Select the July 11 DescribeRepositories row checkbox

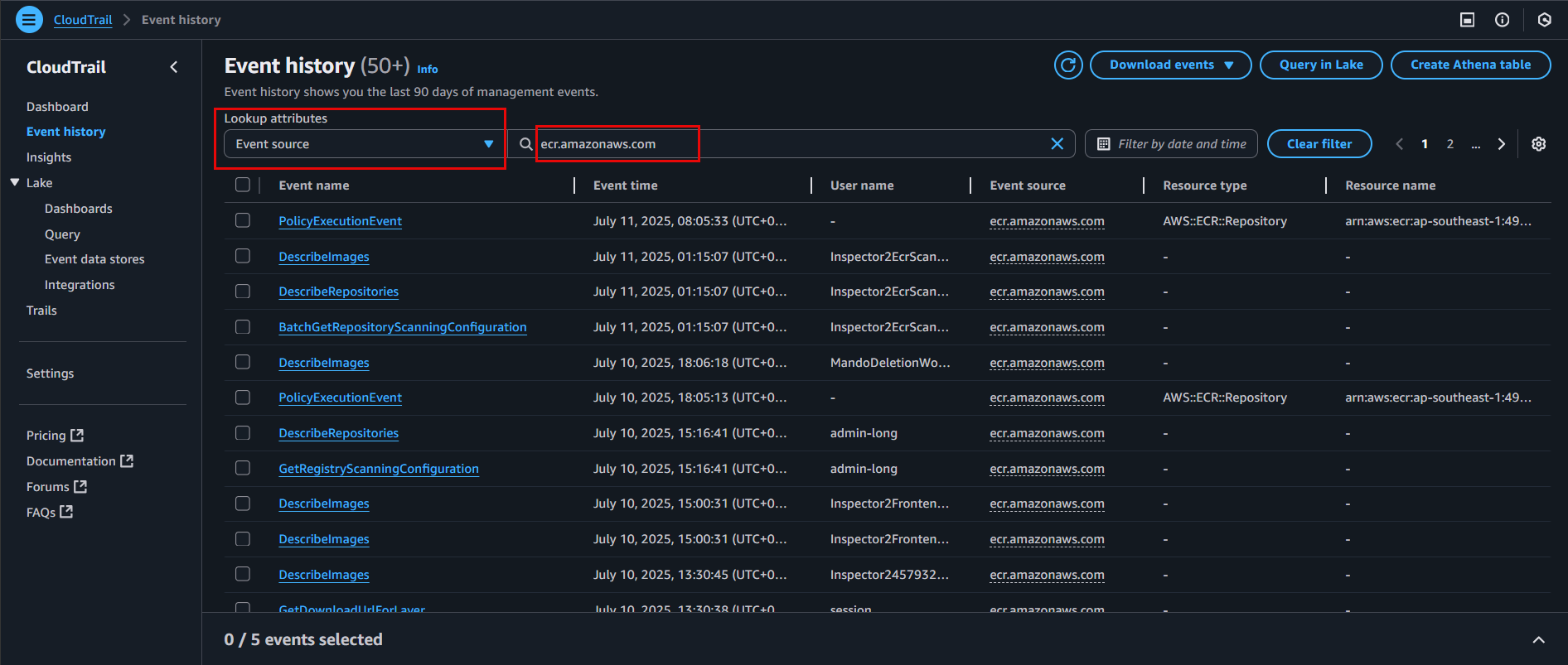pyautogui.click(x=243, y=292)
